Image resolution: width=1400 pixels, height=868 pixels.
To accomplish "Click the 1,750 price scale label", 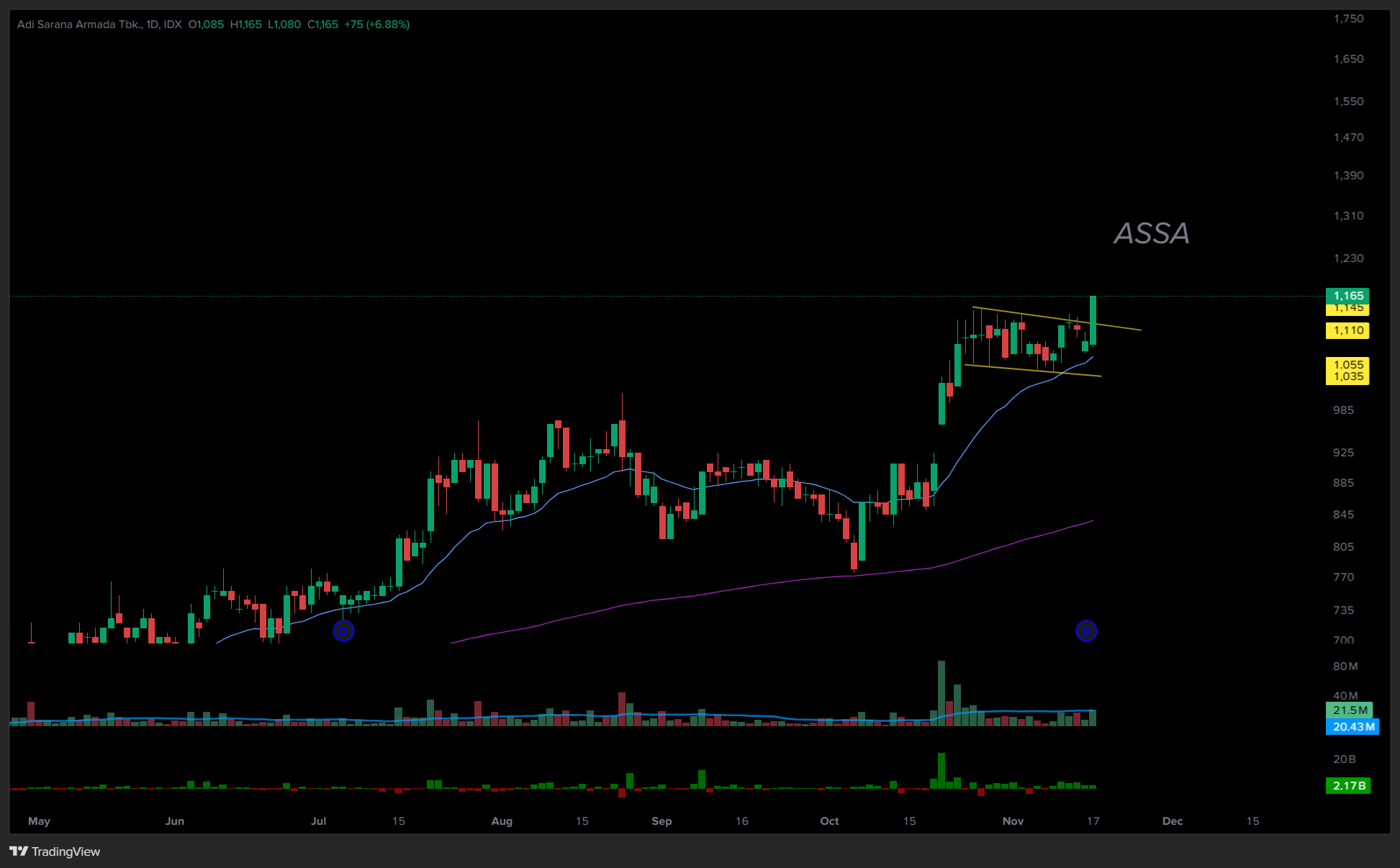I will coord(1348,19).
